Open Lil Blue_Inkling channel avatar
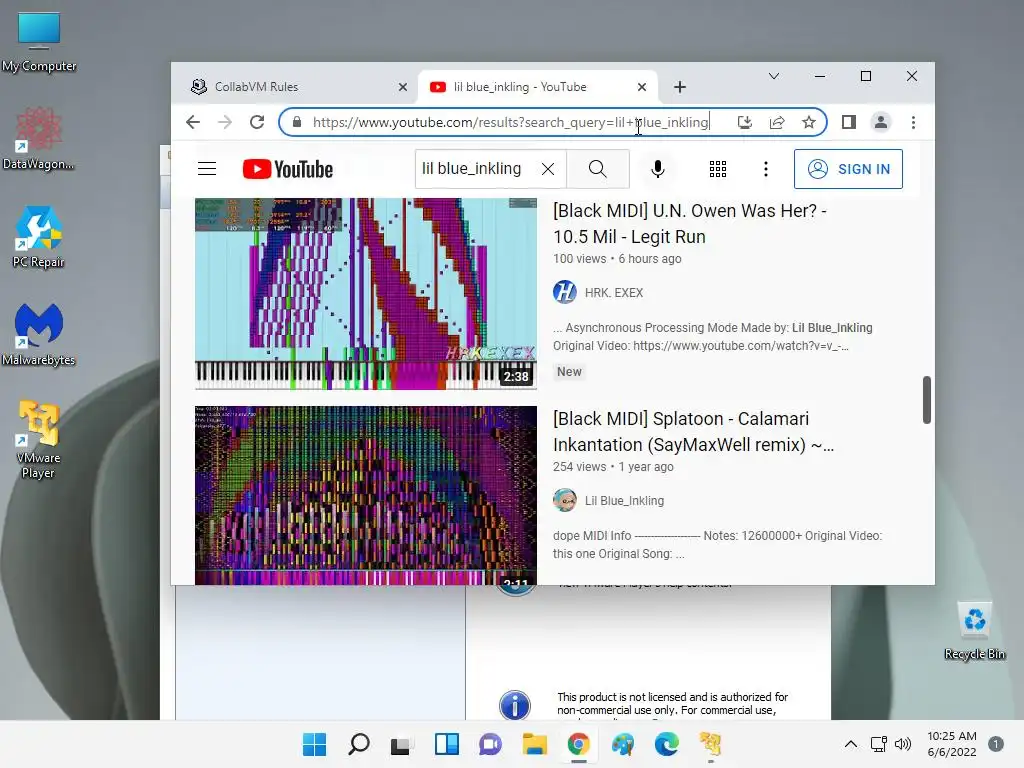 (565, 500)
